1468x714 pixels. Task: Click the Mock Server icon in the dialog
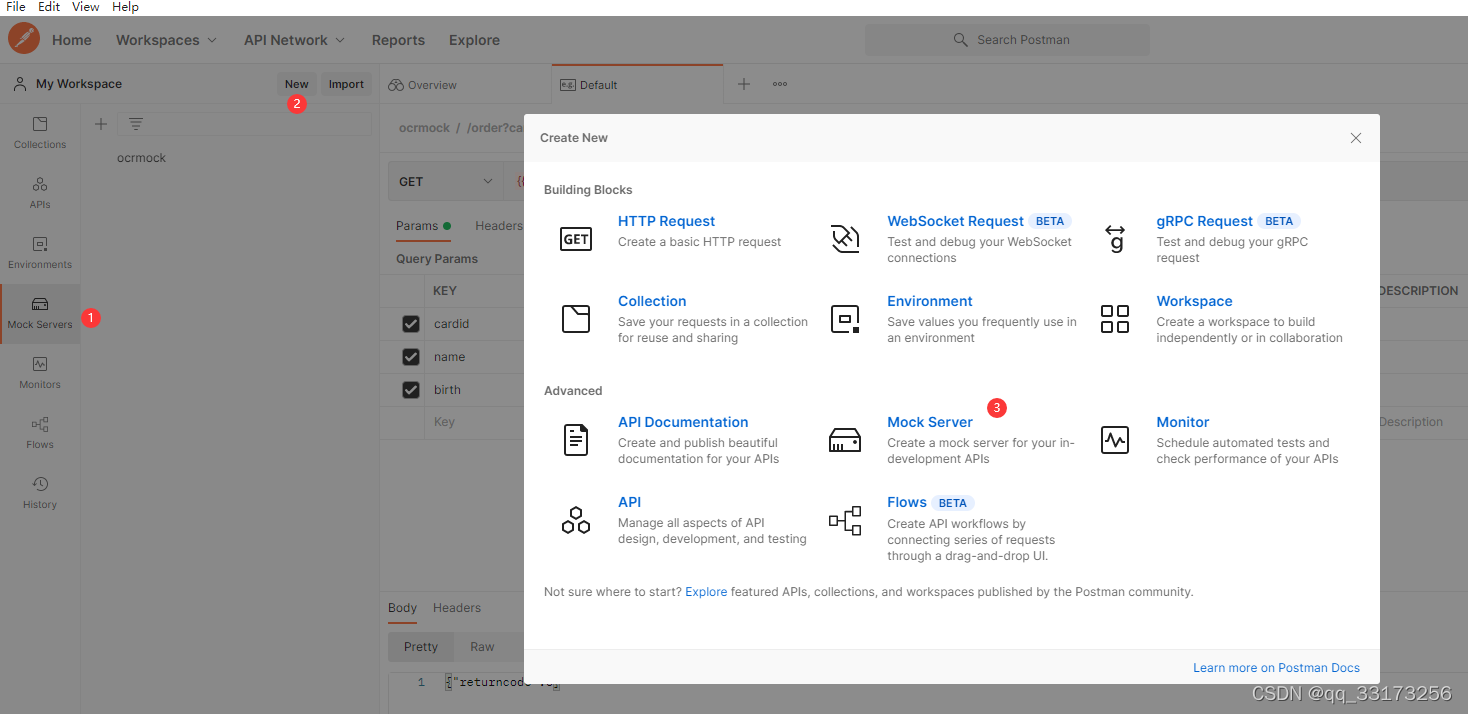click(x=845, y=440)
